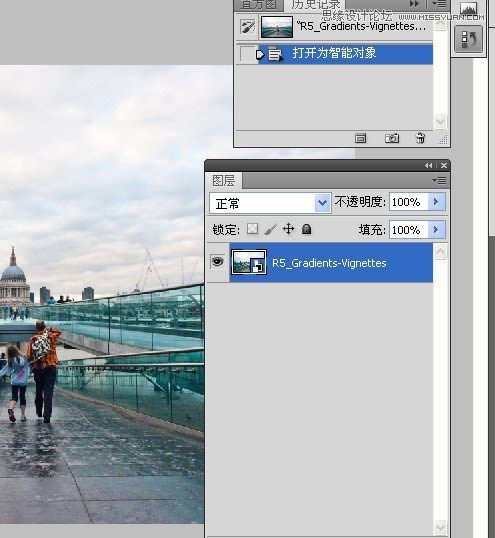This screenshot has height=538, width=495.
Task: Create new snapshot camera icon
Action: tap(392, 138)
